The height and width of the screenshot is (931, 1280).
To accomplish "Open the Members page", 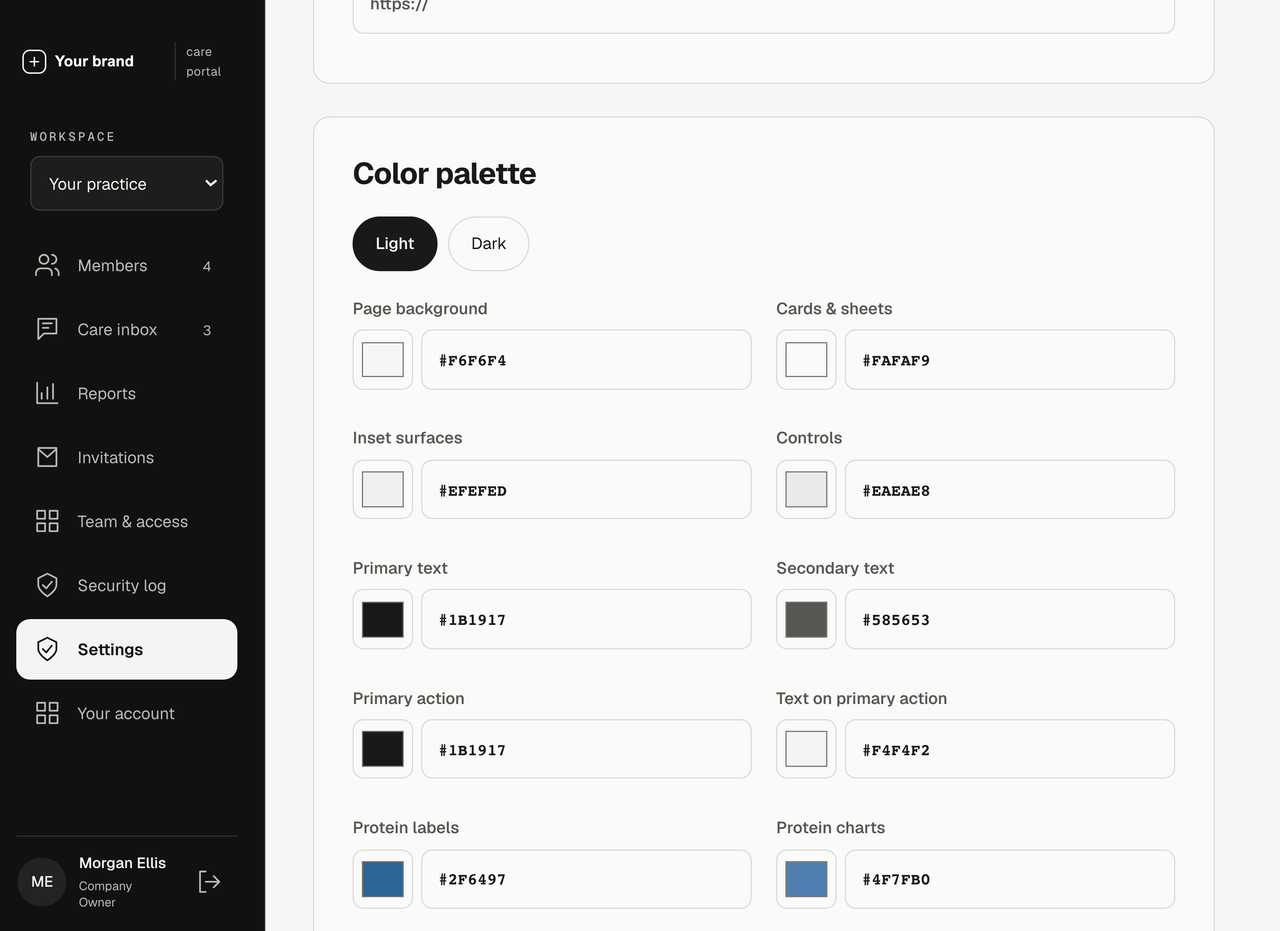I will click(127, 265).
